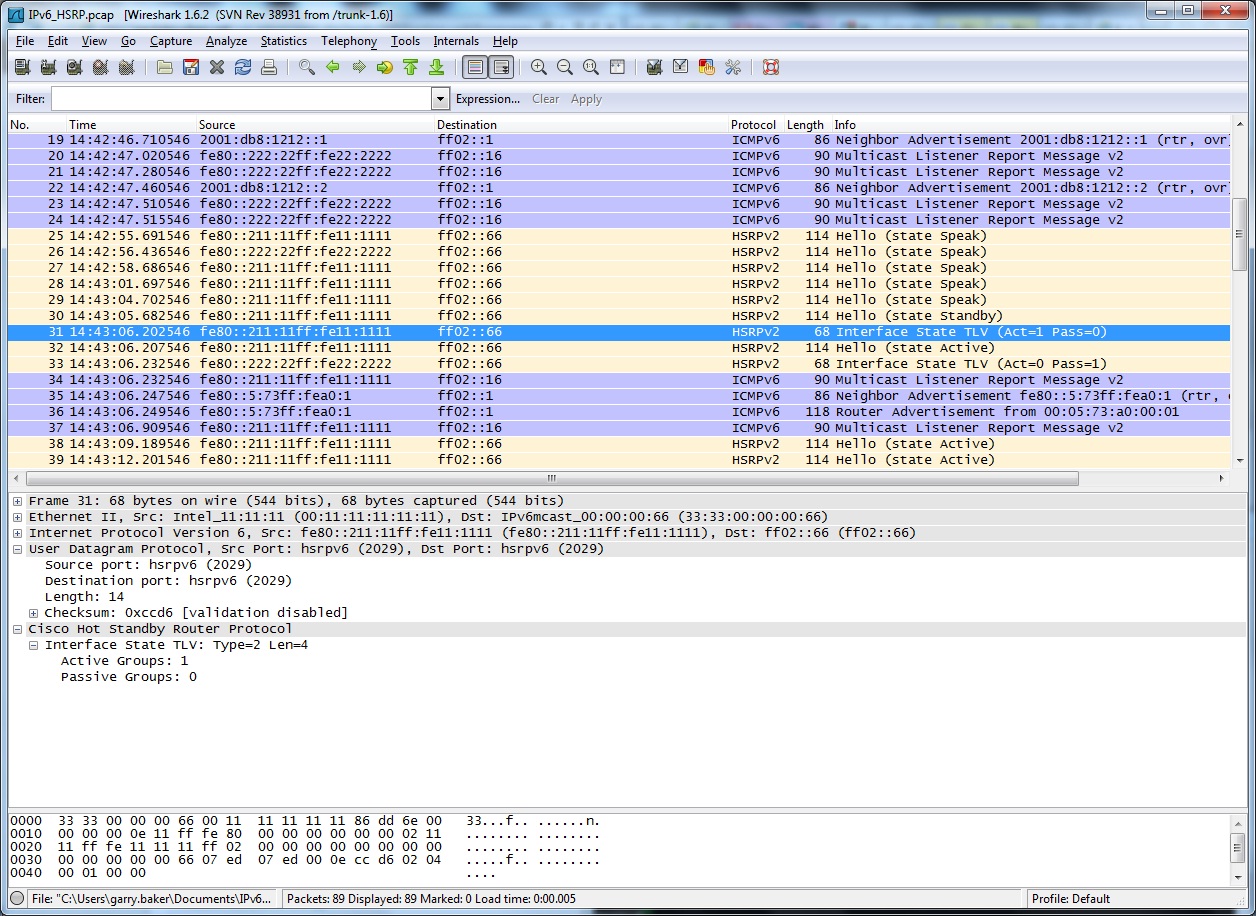Expand Internet Protocol Version 6 node
This screenshot has width=1256, height=916.
18,533
